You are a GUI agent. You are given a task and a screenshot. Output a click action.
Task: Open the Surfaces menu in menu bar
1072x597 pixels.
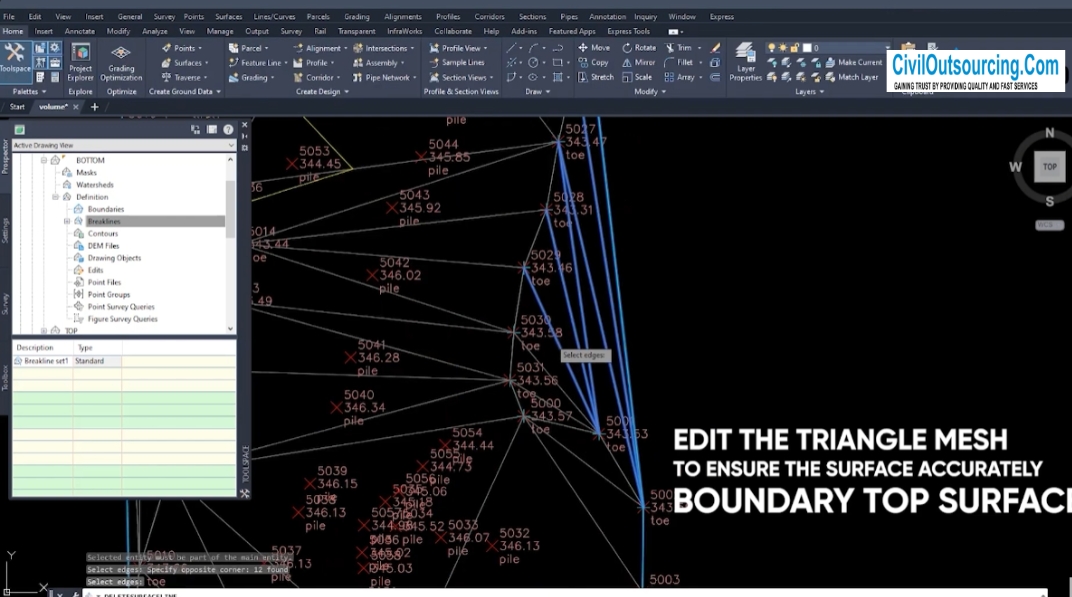pos(228,16)
